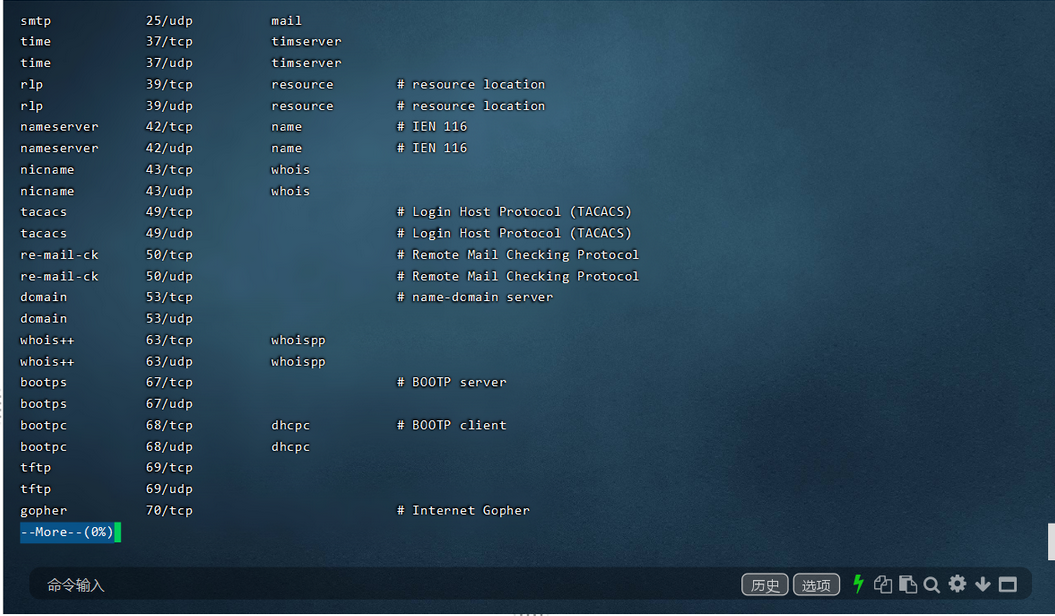Click '# resource location' comment on 39/udp row

(x=471, y=106)
